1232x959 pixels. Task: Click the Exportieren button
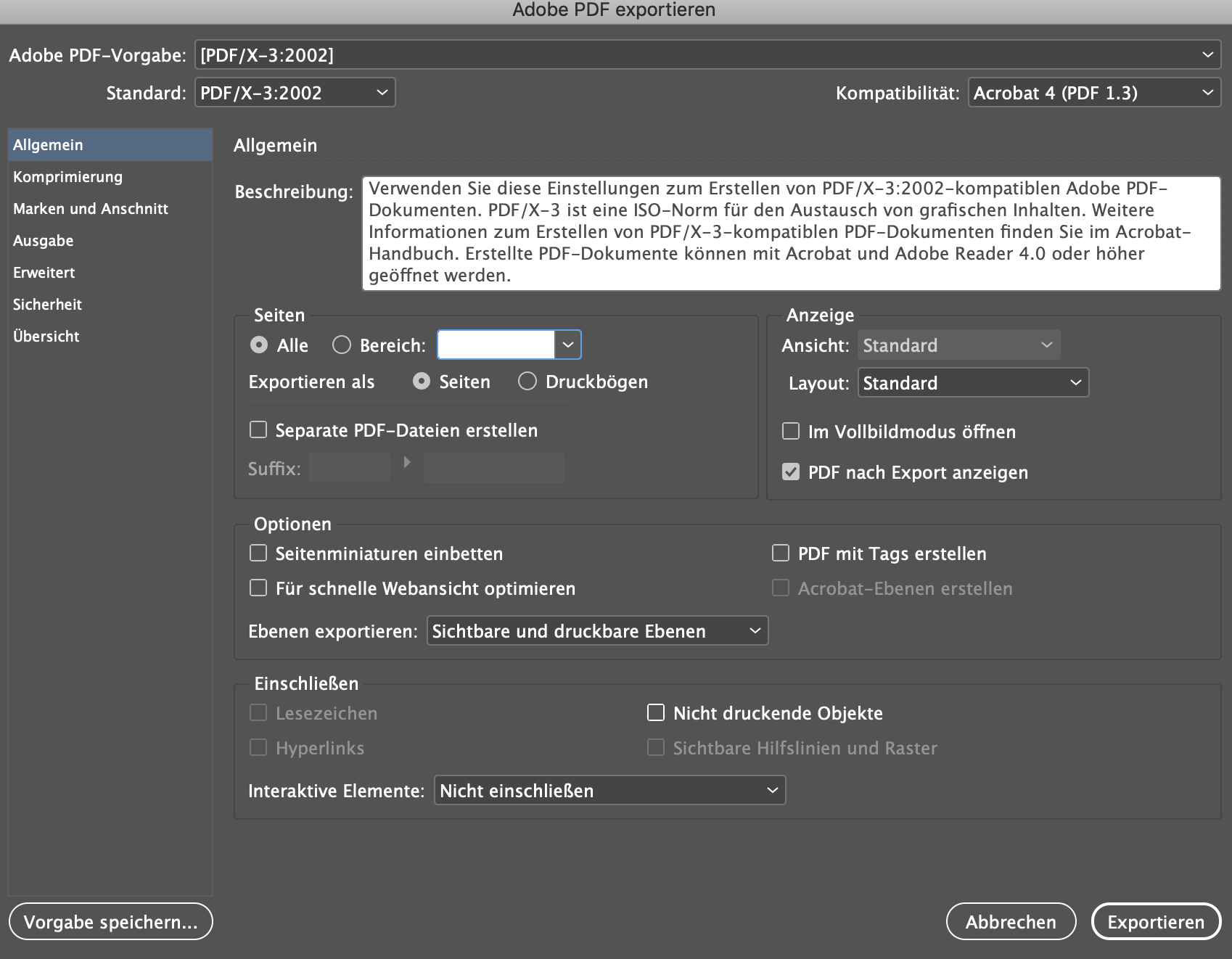click(1156, 922)
